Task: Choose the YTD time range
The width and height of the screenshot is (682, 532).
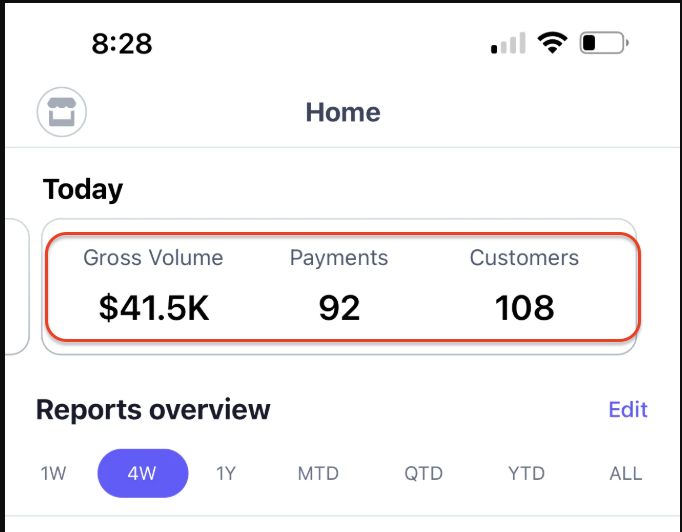Action: click(x=525, y=473)
